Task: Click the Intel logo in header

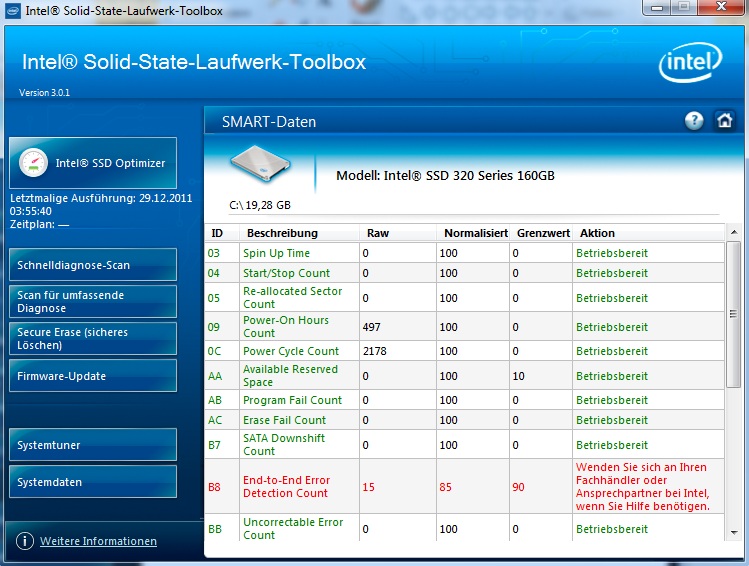Action: tap(691, 63)
